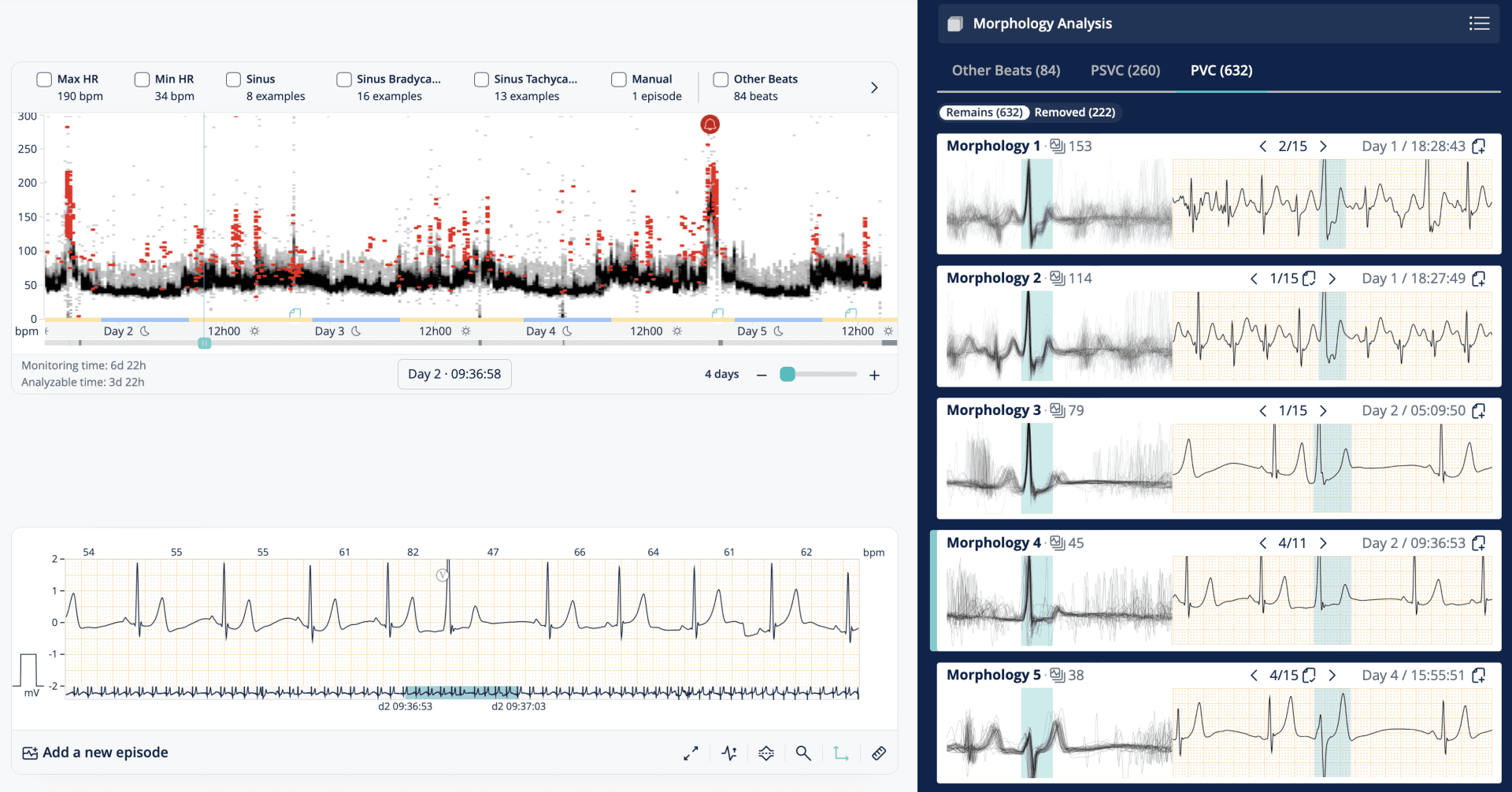Switch to the PSVC tab
The height and width of the screenshot is (792, 1512).
(x=1125, y=70)
